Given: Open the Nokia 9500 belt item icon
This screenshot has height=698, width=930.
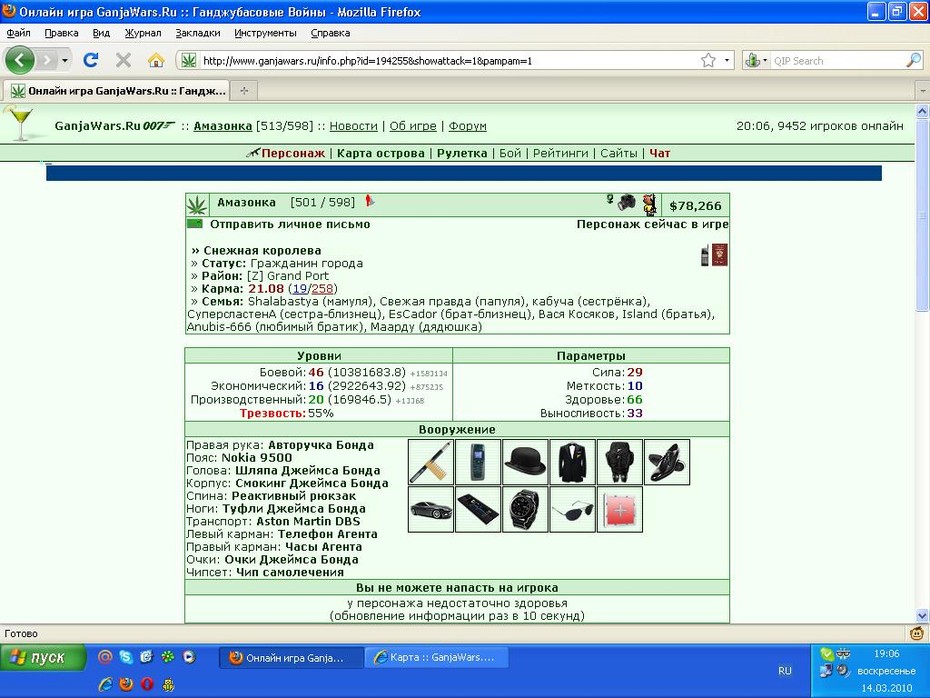Looking at the screenshot, I should 478,462.
